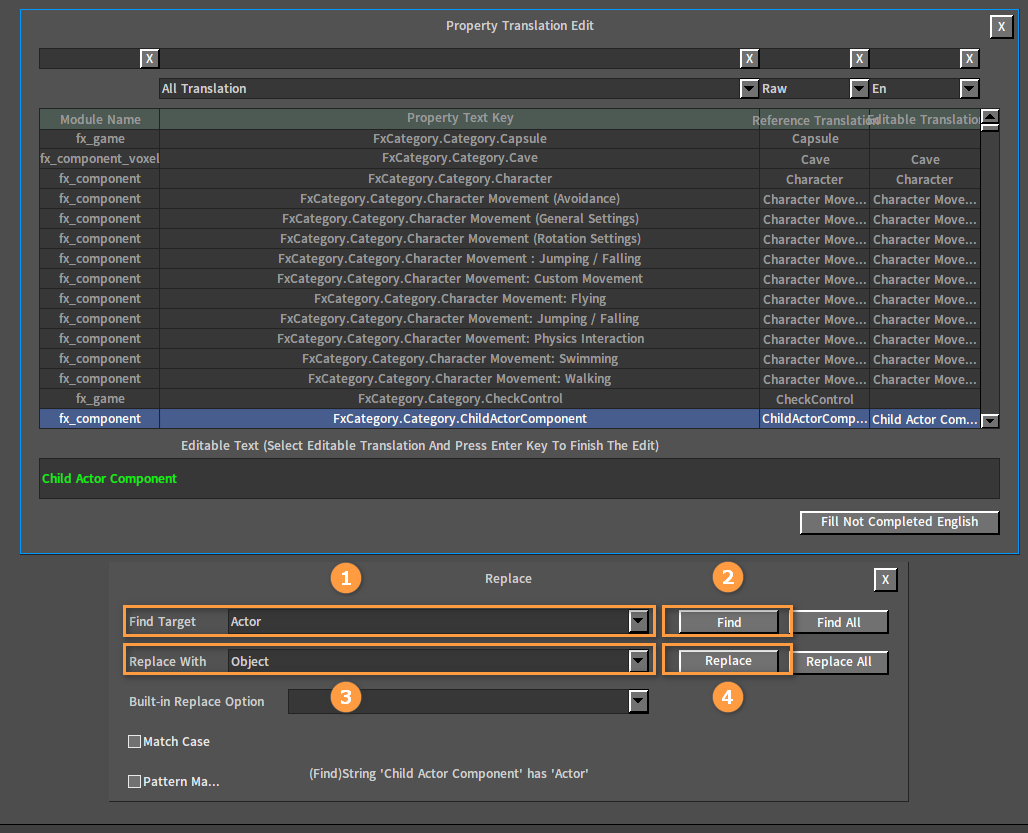Viewport: 1028px width, 833px height.
Task: Click the Module Name filter input
Action: click(x=90, y=58)
